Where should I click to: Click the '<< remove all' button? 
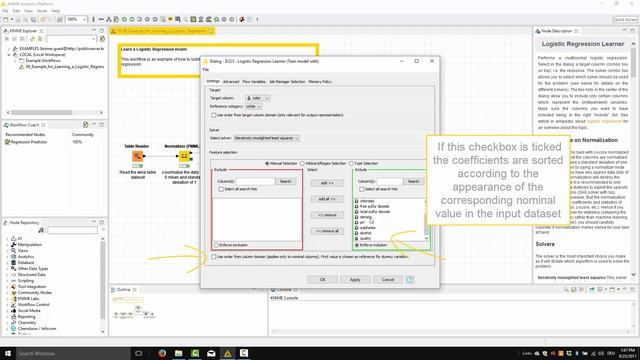coord(327,231)
